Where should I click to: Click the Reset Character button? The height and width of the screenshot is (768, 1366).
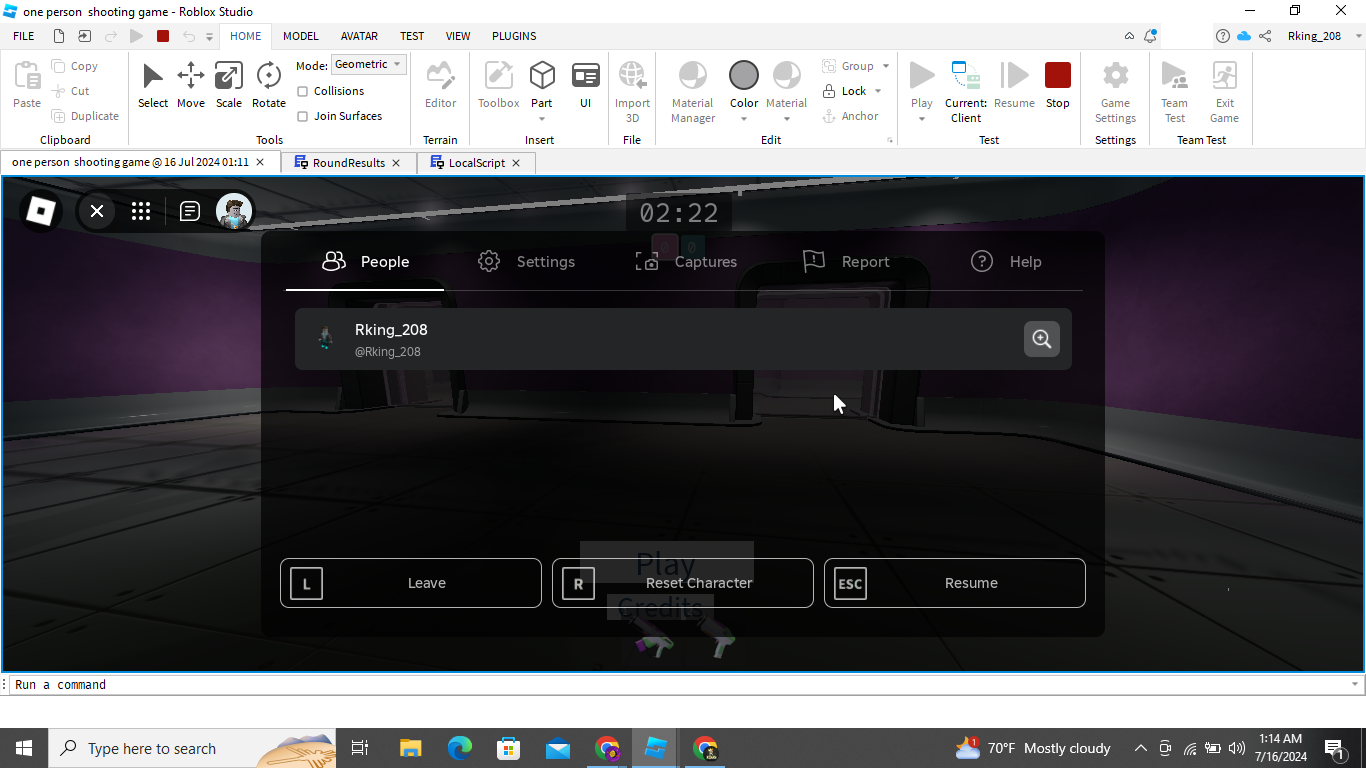click(x=683, y=583)
